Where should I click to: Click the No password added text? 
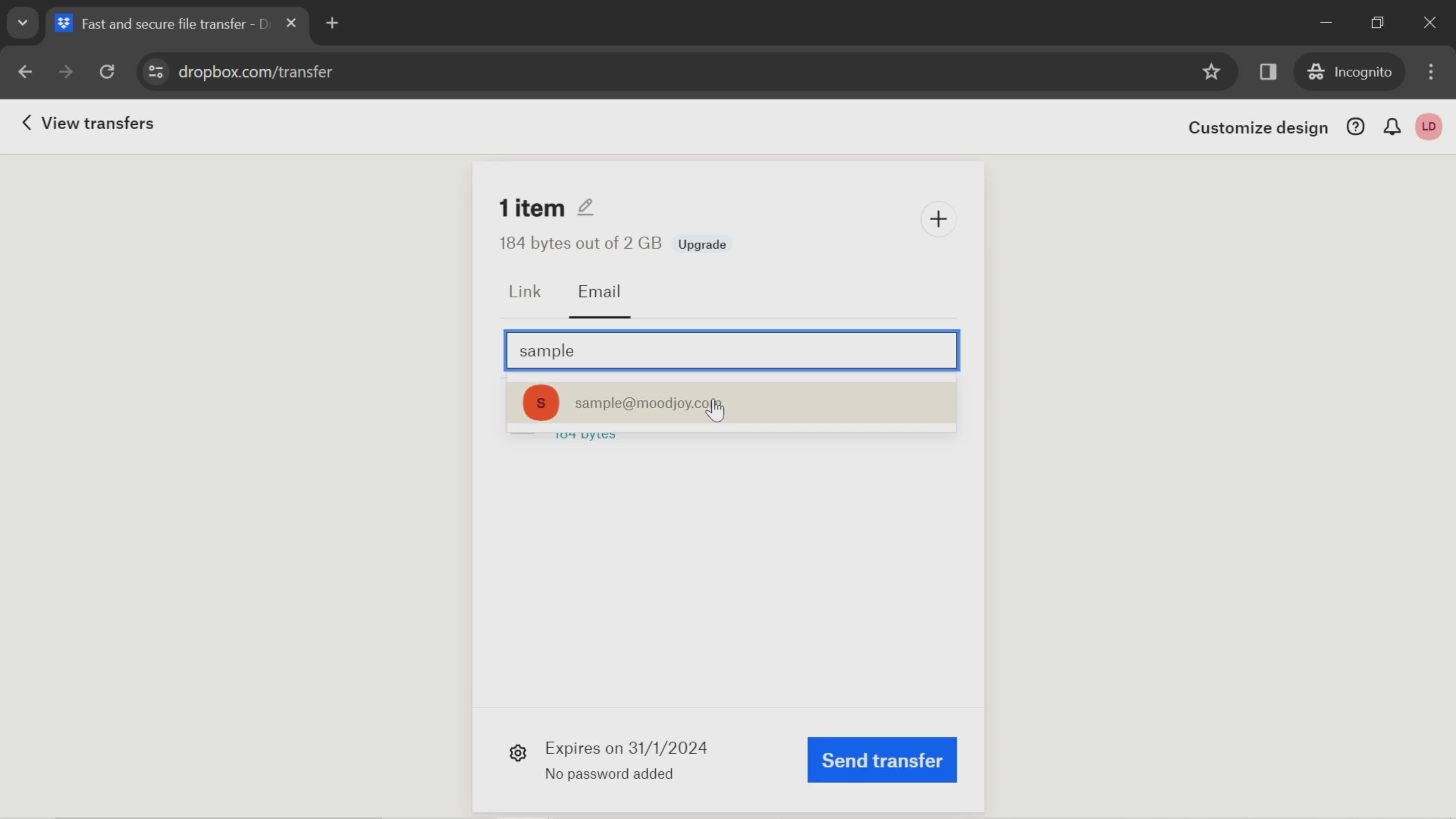(x=609, y=774)
